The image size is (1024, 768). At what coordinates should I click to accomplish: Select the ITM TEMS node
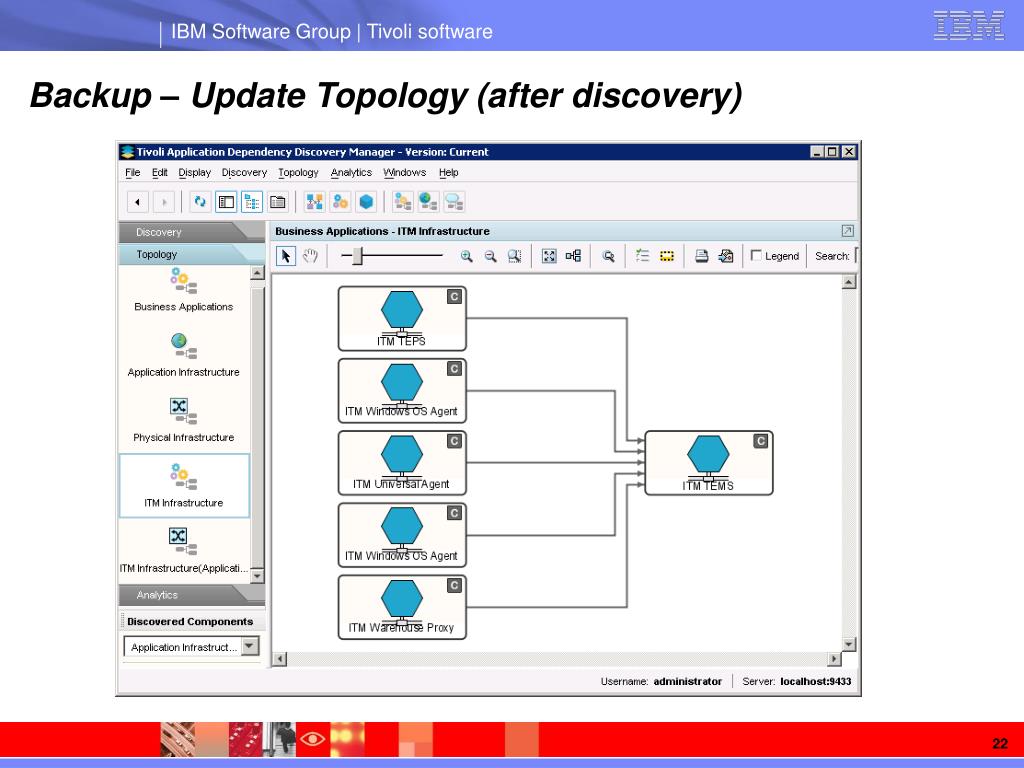click(x=709, y=463)
